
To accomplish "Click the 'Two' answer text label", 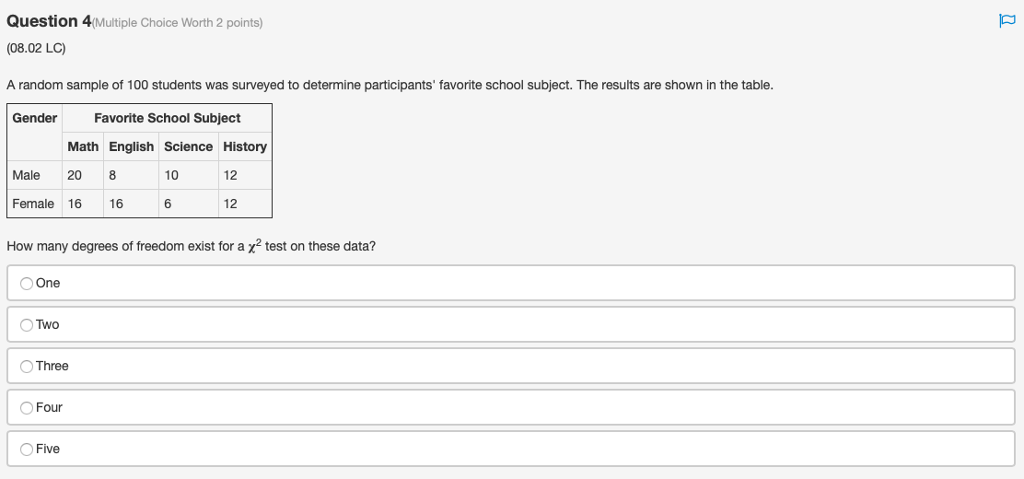I will click(x=48, y=325).
